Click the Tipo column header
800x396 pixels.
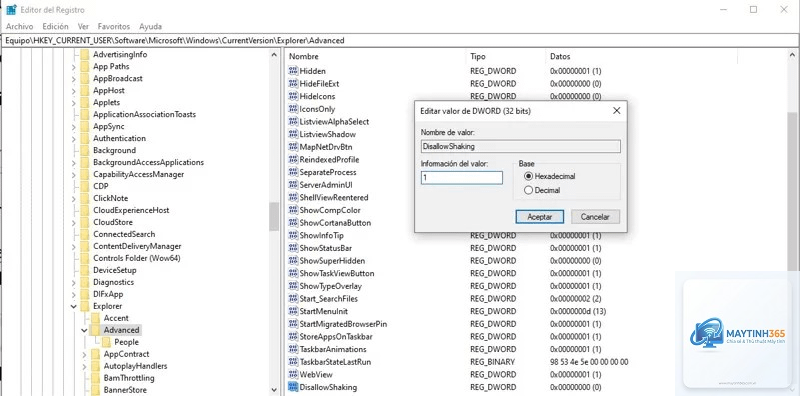pos(506,57)
